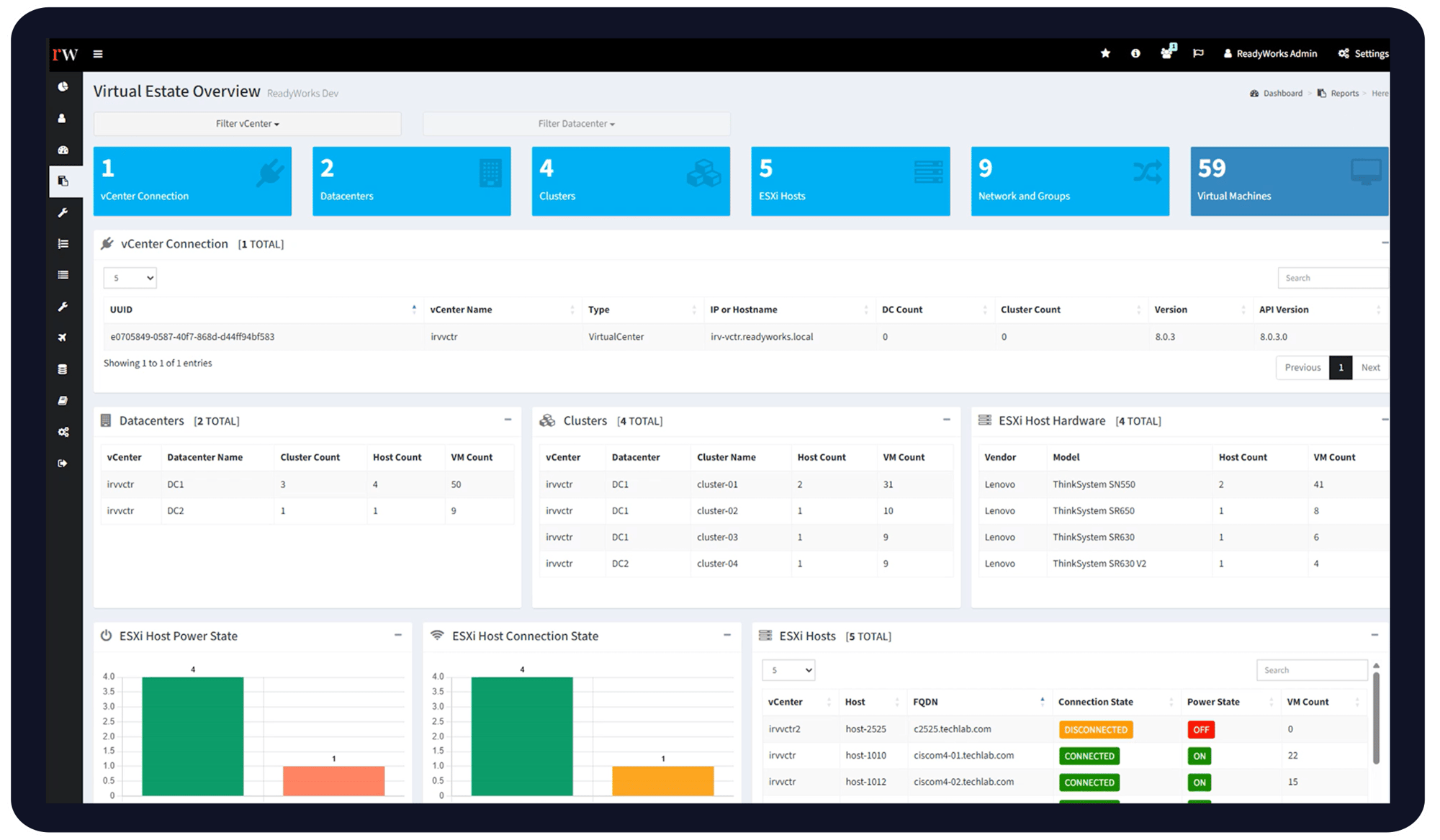Open the user profile sidebar icon
Image resolution: width=1440 pixels, height=840 pixels.
click(63, 118)
